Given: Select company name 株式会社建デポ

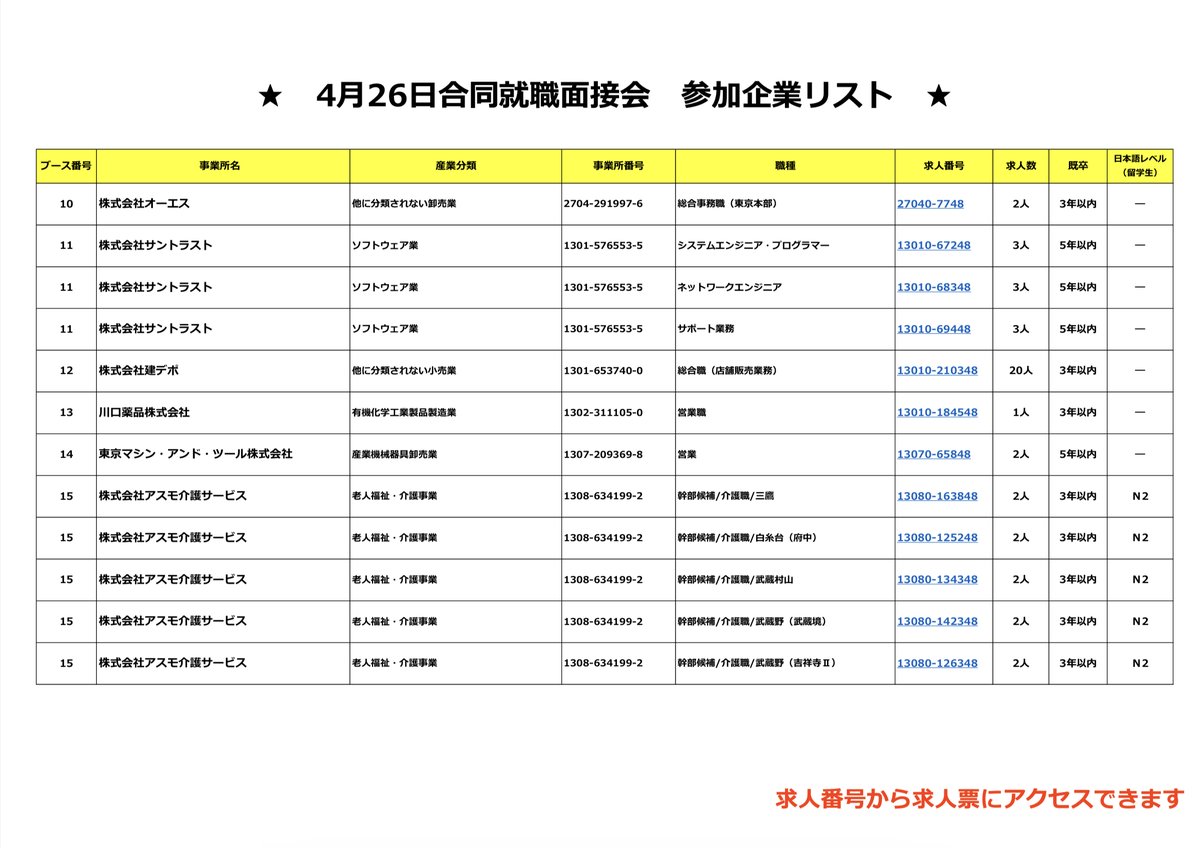Looking at the screenshot, I should pos(139,371).
